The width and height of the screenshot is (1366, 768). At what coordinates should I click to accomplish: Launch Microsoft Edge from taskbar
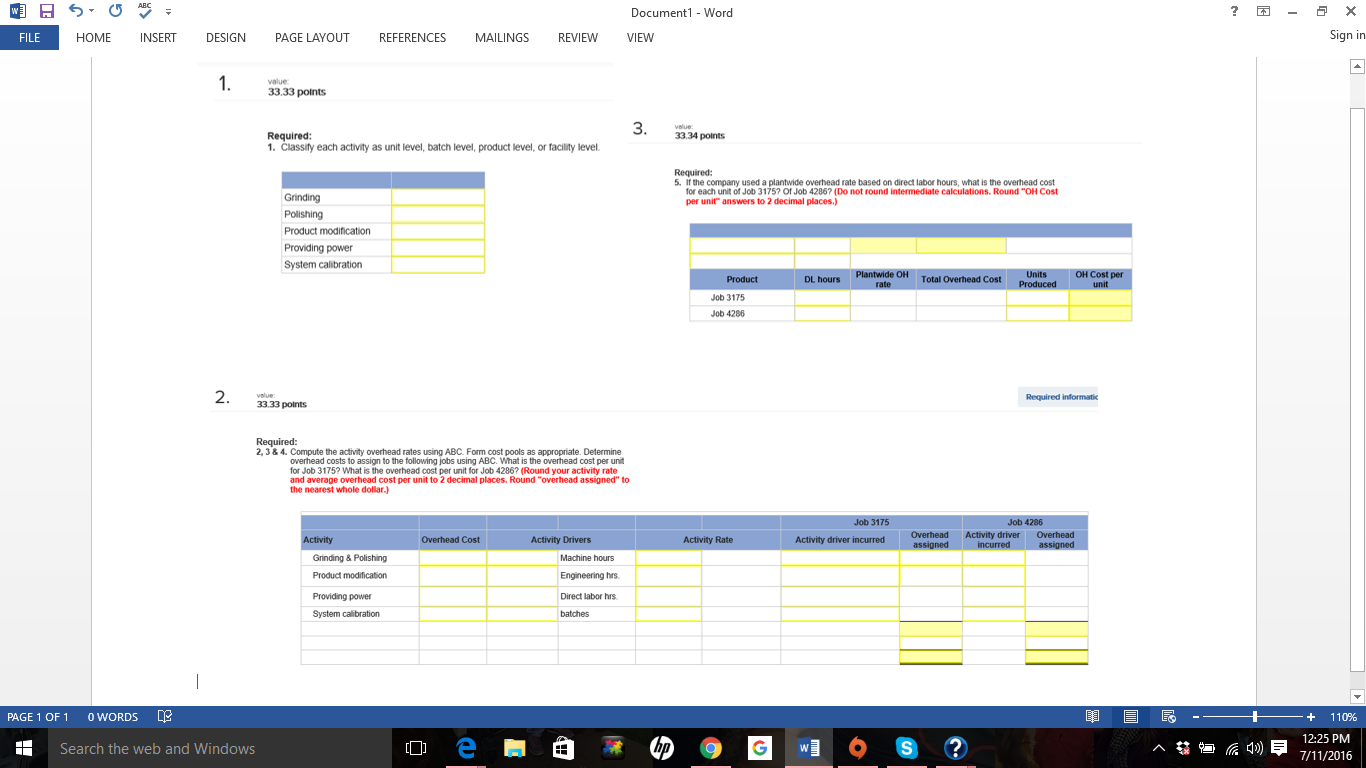pyautogui.click(x=465, y=748)
